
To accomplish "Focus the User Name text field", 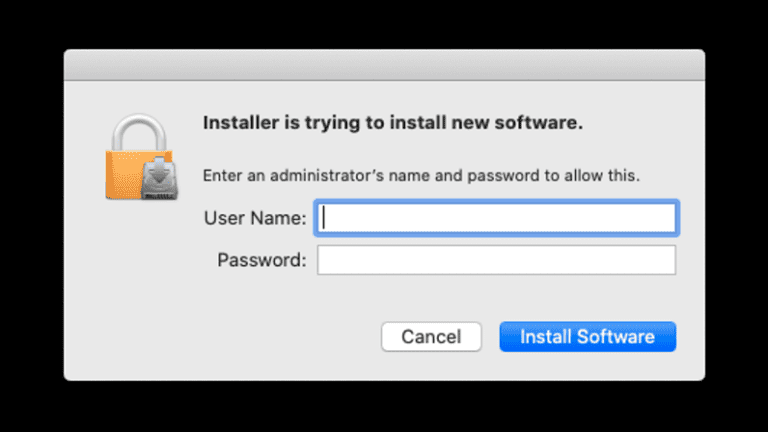I will click(496, 218).
